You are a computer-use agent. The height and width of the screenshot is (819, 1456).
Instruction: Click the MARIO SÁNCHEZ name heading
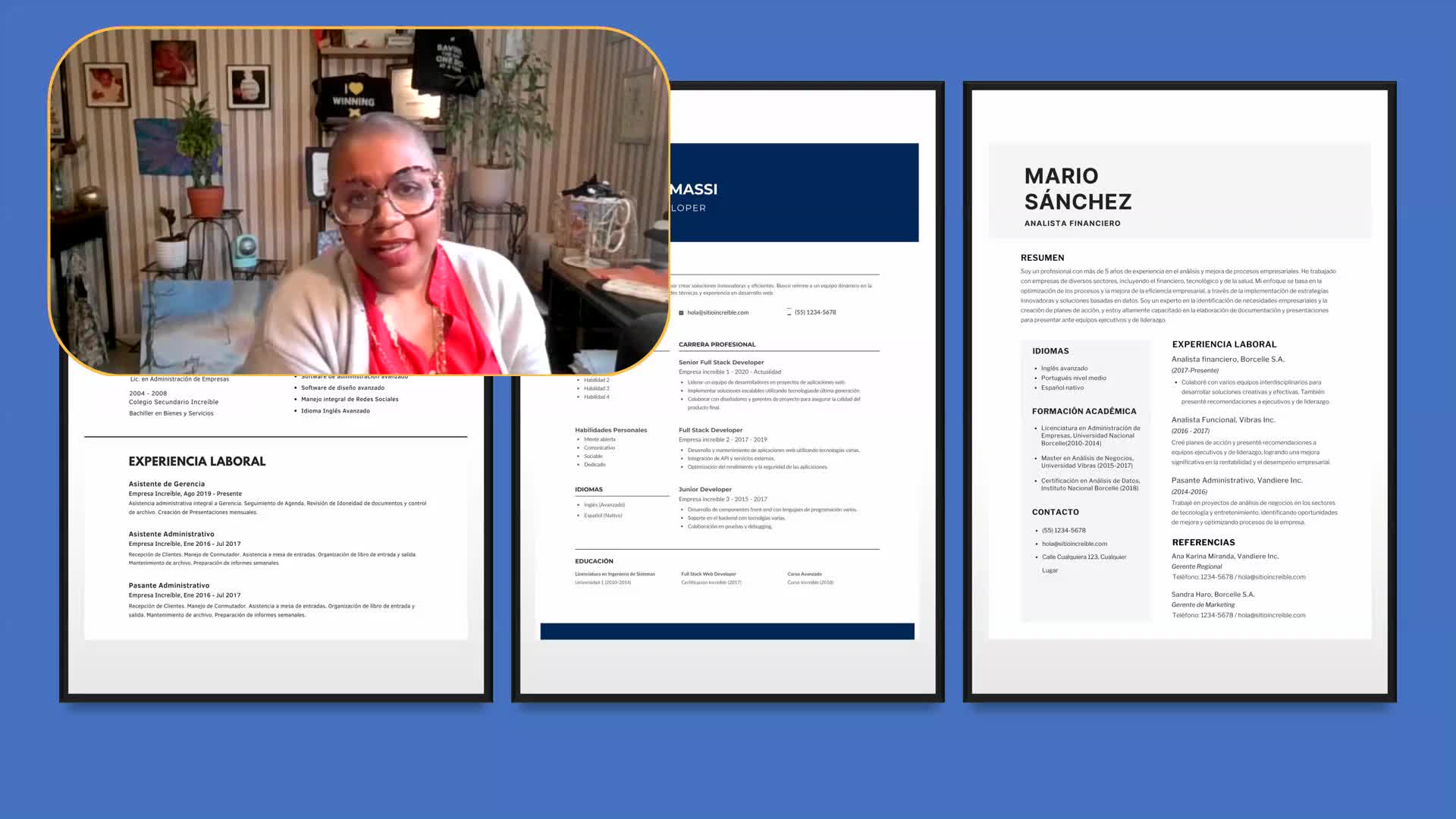coord(1078,189)
